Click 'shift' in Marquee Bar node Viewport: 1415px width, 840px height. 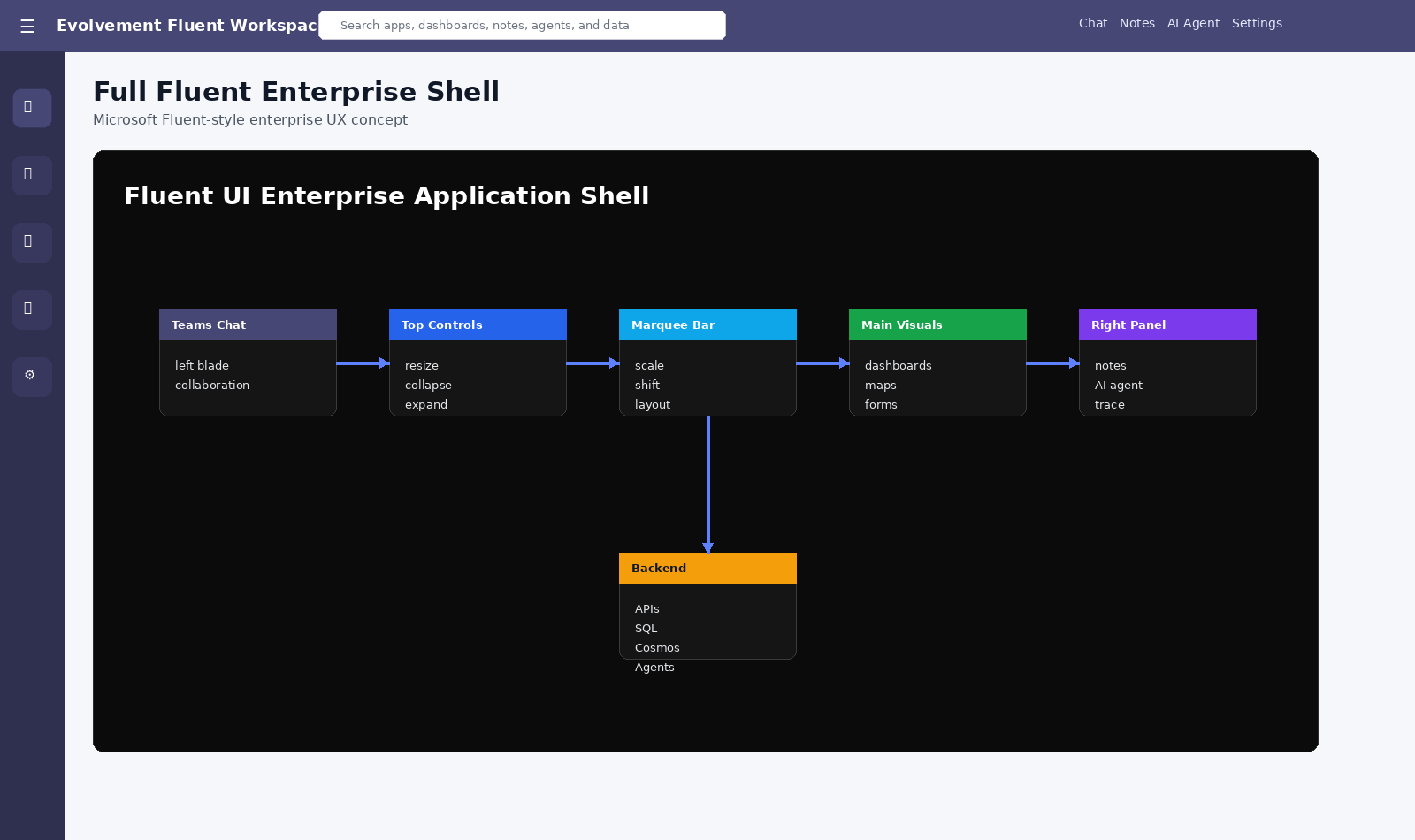click(647, 385)
